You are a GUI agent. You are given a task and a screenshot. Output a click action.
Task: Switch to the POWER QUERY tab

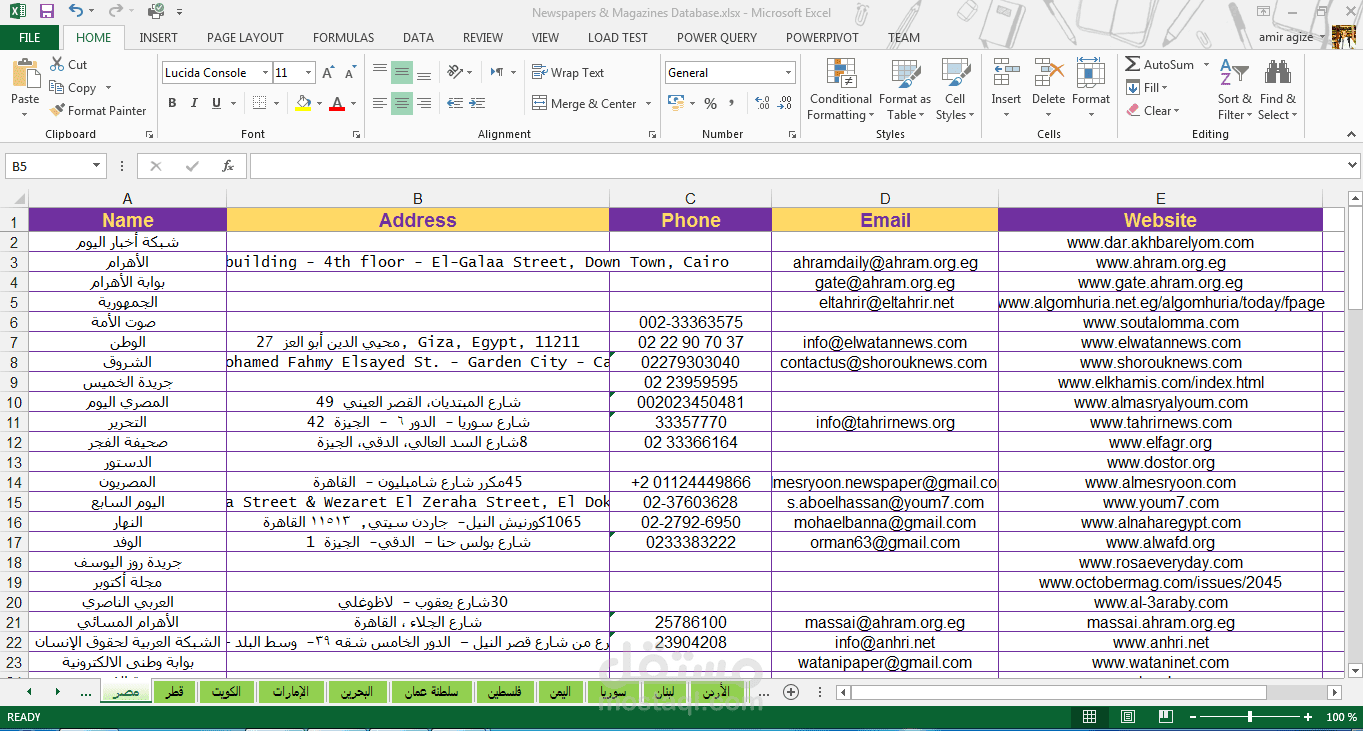(x=717, y=38)
